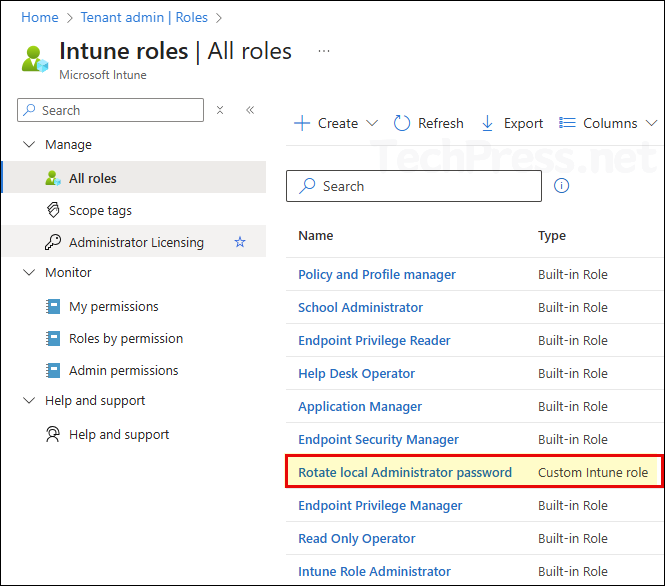
Task: Open Intune Role Administrator role
Action: (374, 571)
